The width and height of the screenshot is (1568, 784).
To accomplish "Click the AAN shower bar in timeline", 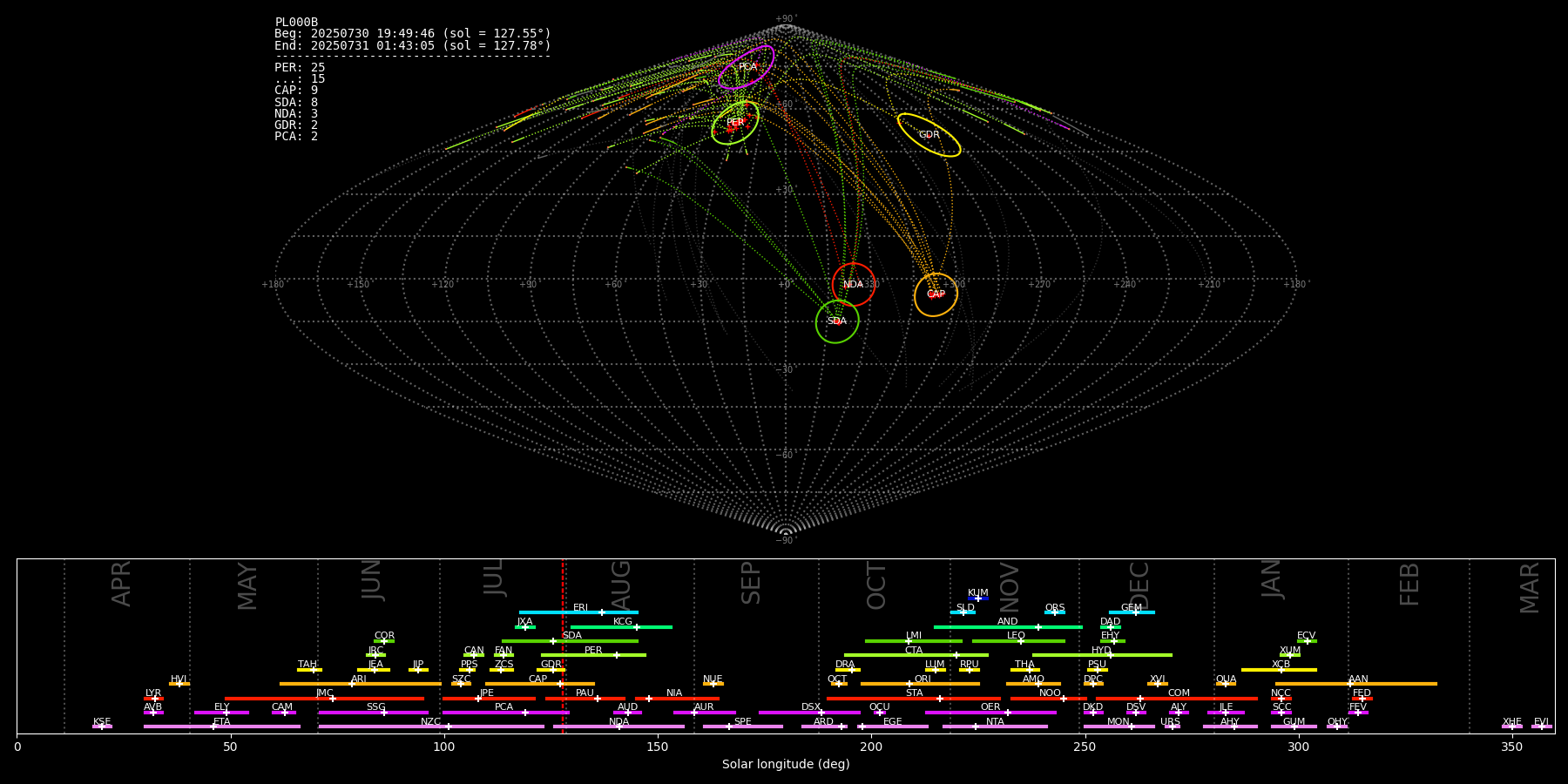I will pos(1356,684).
